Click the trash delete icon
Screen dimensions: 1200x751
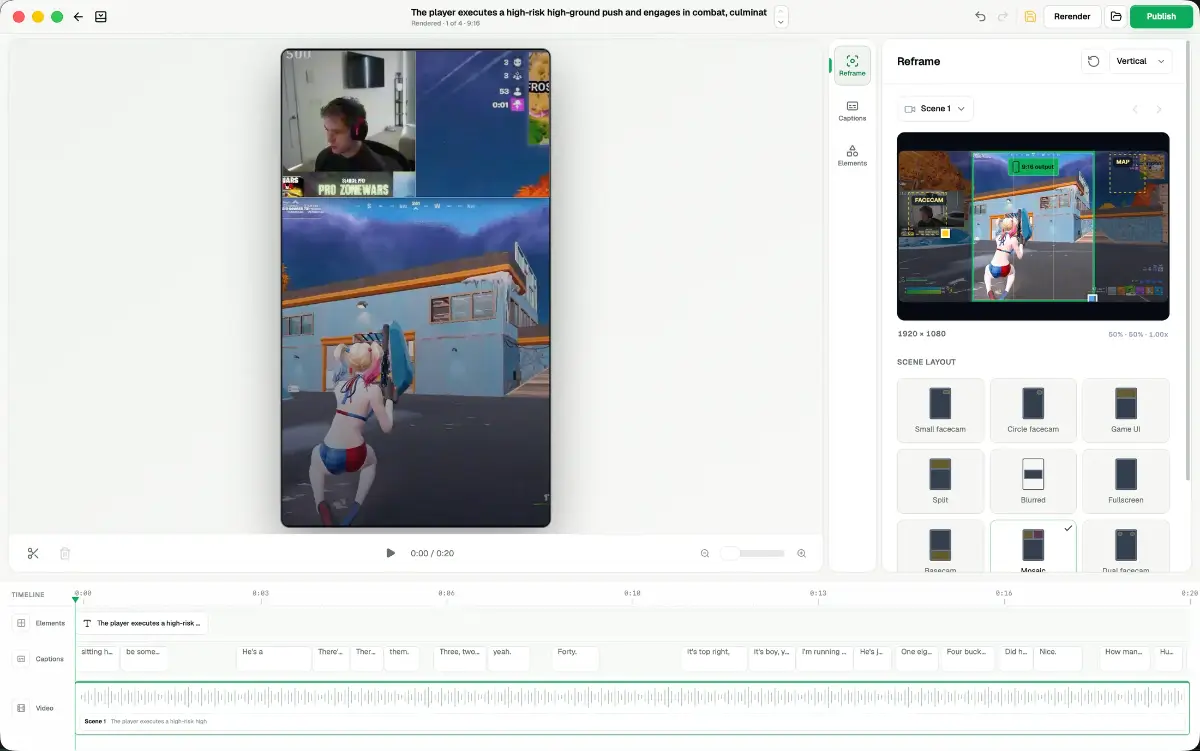pos(65,553)
